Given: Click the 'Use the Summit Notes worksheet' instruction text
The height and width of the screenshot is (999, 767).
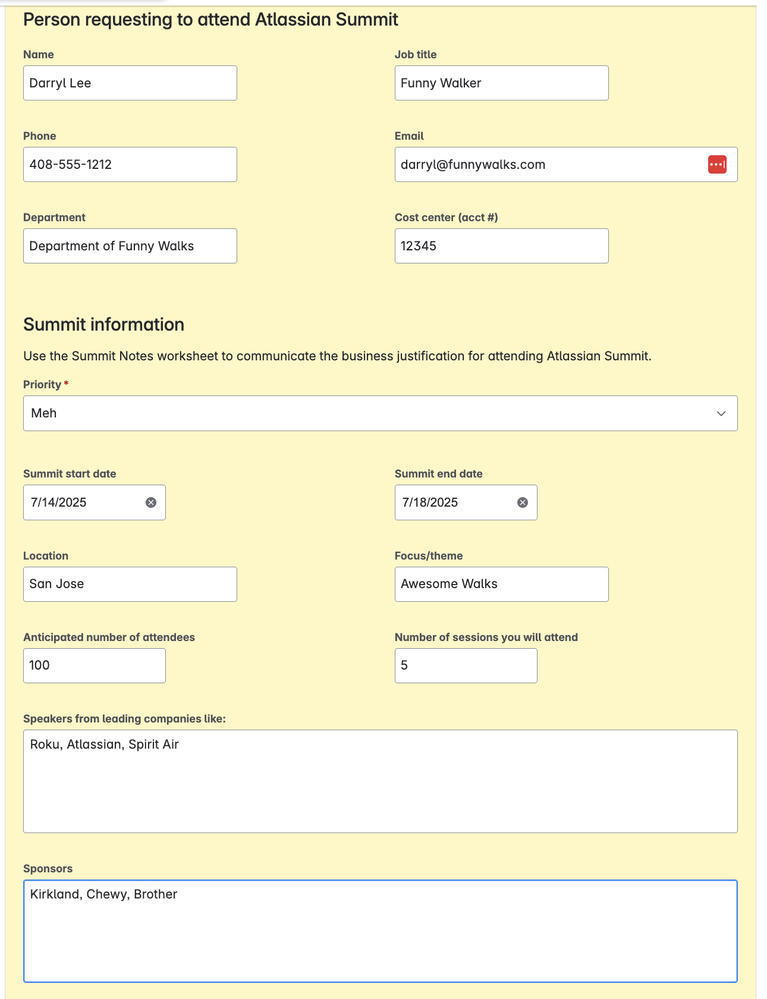Looking at the screenshot, I should click(x=338, y=356).
